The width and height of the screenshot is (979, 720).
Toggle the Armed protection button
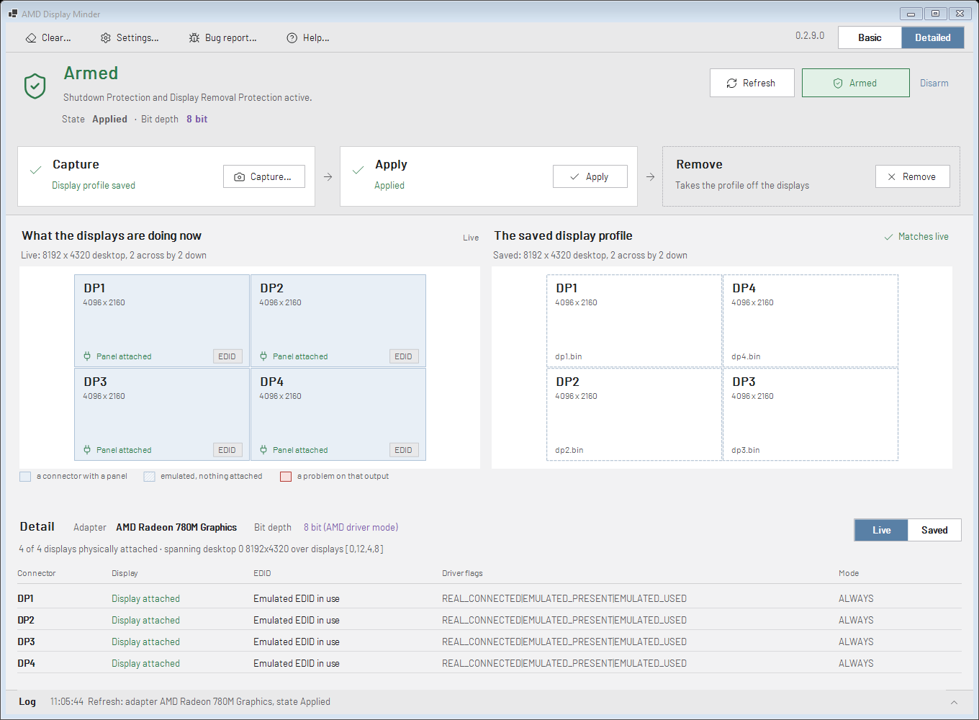[855, 83]
